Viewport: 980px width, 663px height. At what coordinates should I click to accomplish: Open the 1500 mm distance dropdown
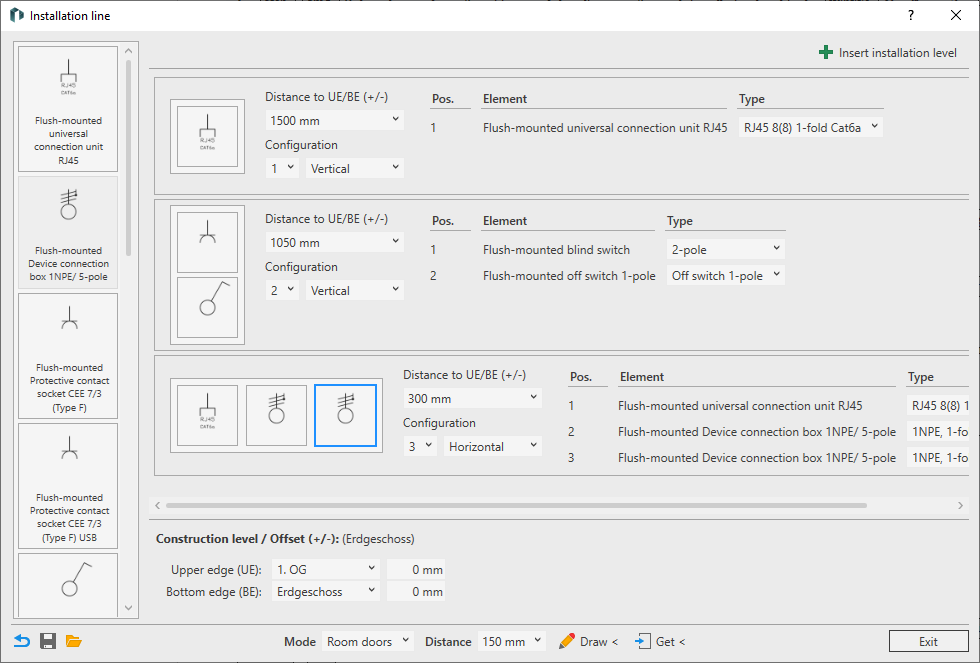coord(334,120)
